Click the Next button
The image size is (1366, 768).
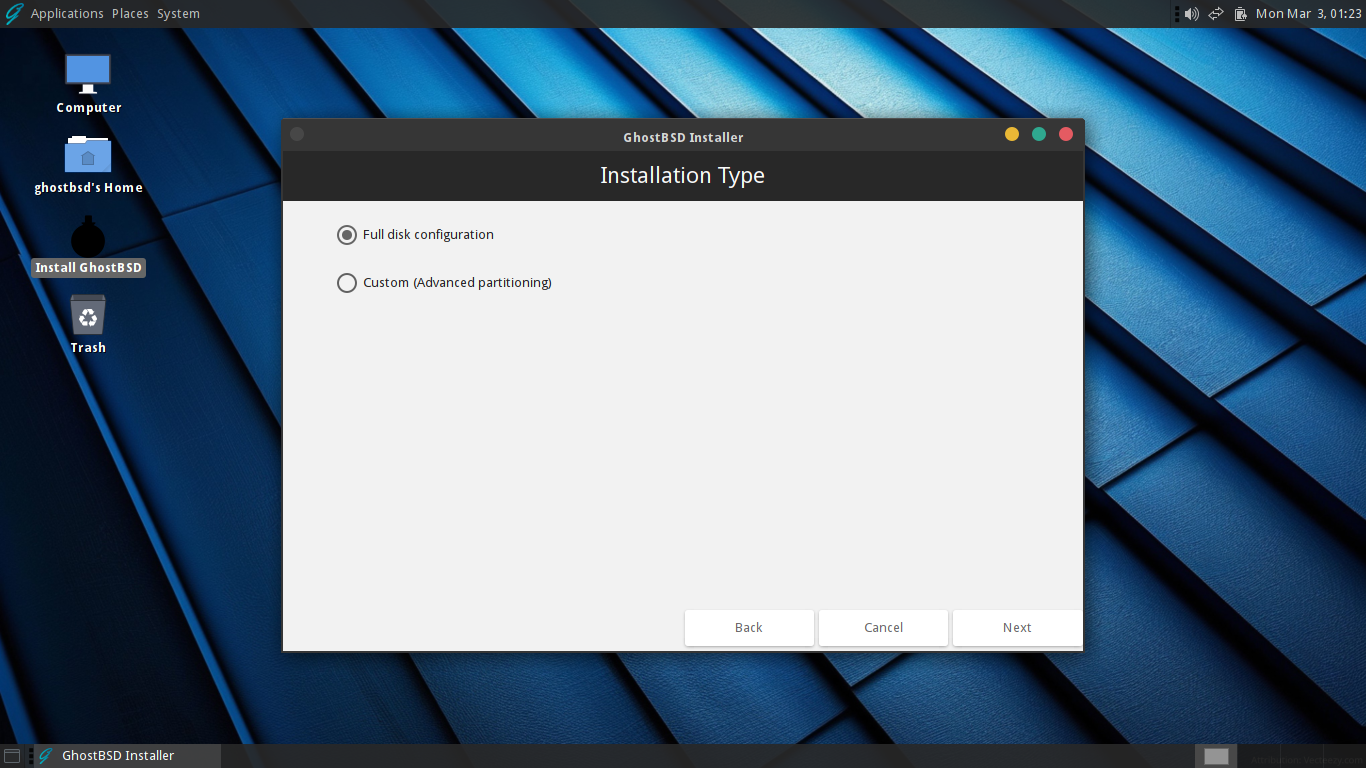(x=1016, y=627)
